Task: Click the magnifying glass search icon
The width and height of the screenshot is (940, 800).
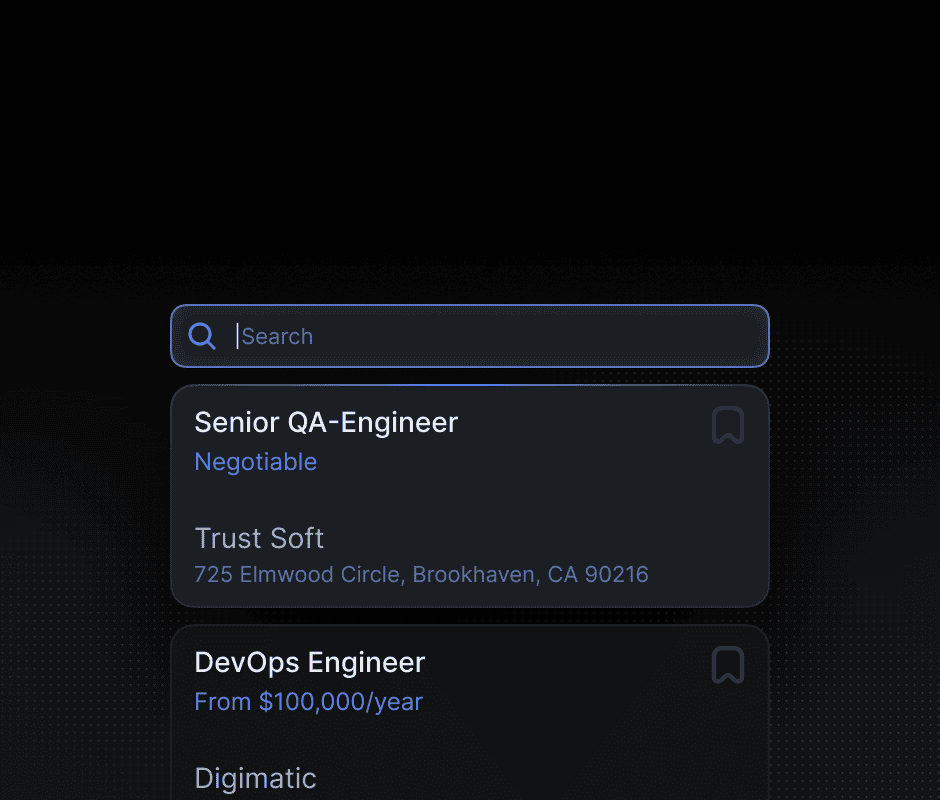Action: (x=202, y=336)
